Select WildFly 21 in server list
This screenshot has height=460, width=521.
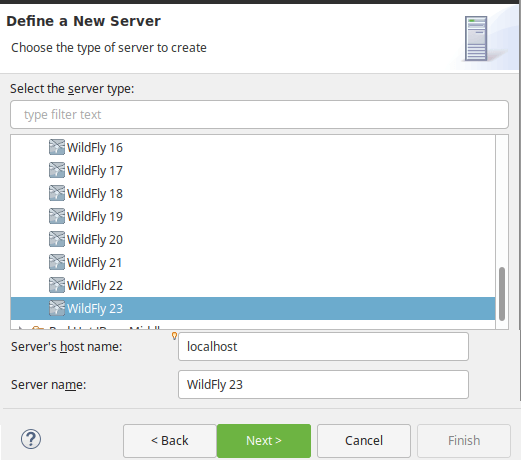pyautogui.click(x=253, y=262)
